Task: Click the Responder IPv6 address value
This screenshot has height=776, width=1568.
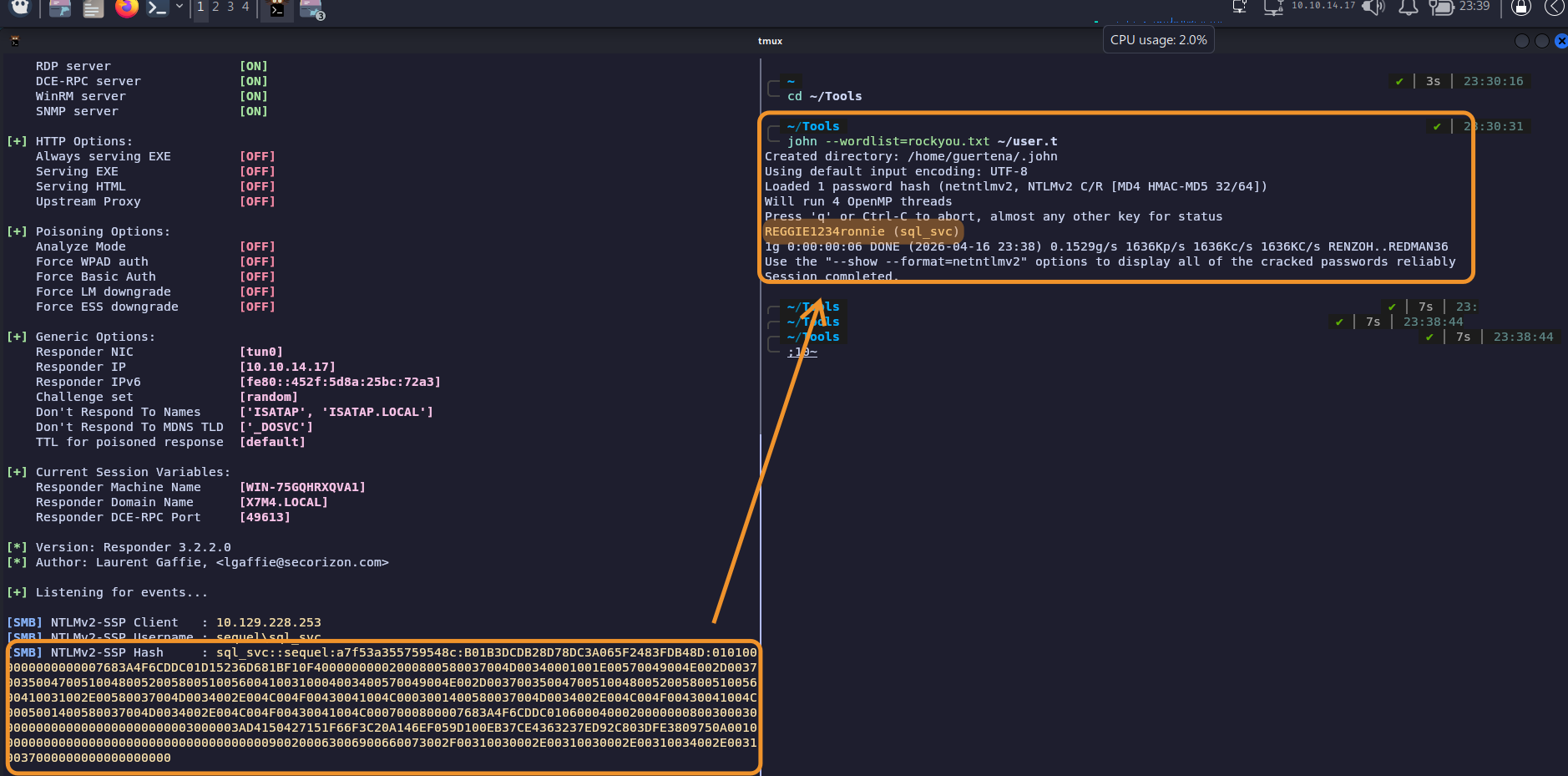Action: [340, 382]
